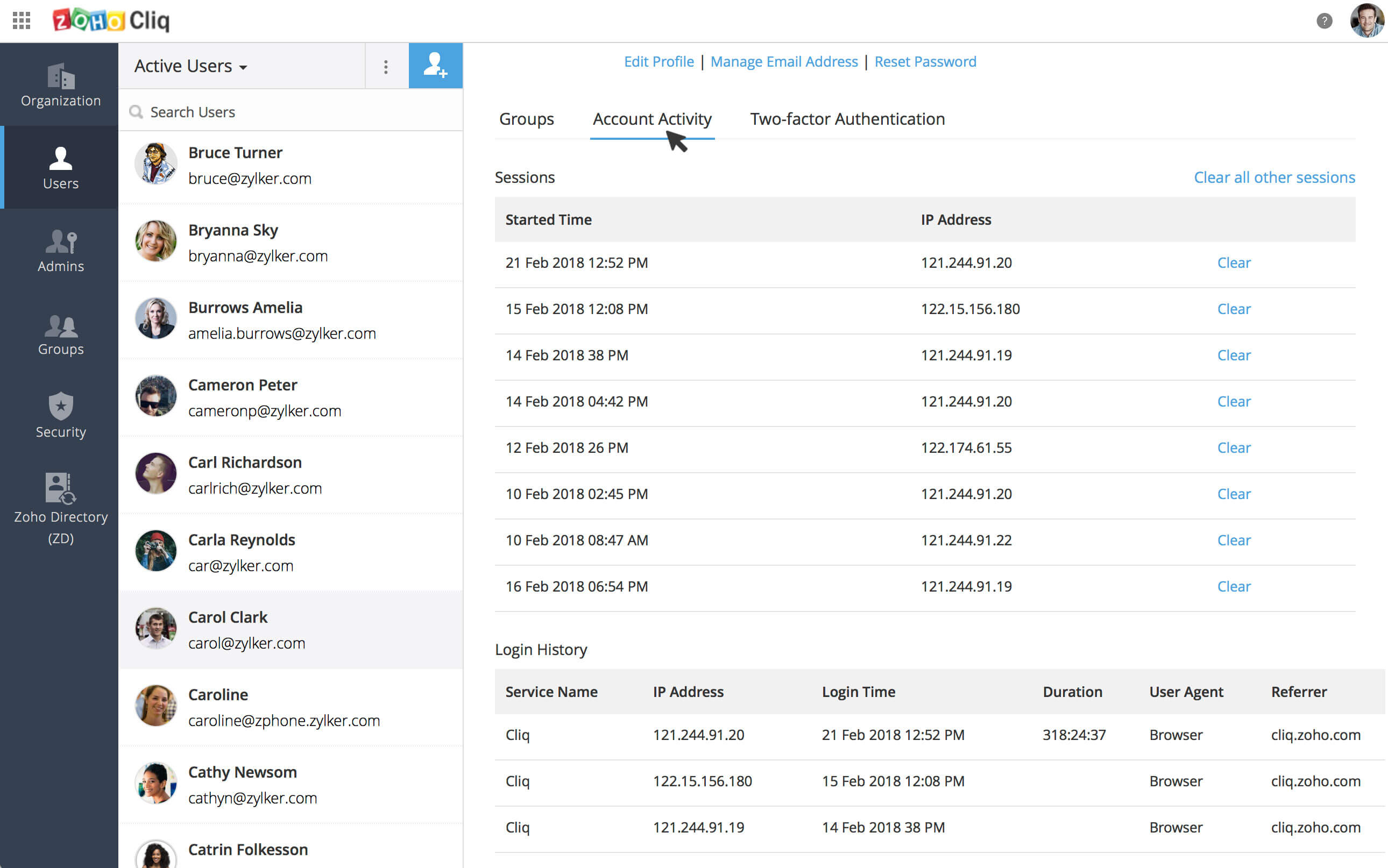The width and height of the screenshot is (1388, 868).
Task: Expand the Active Users dropdown
Action: click(x=190, y=66)
